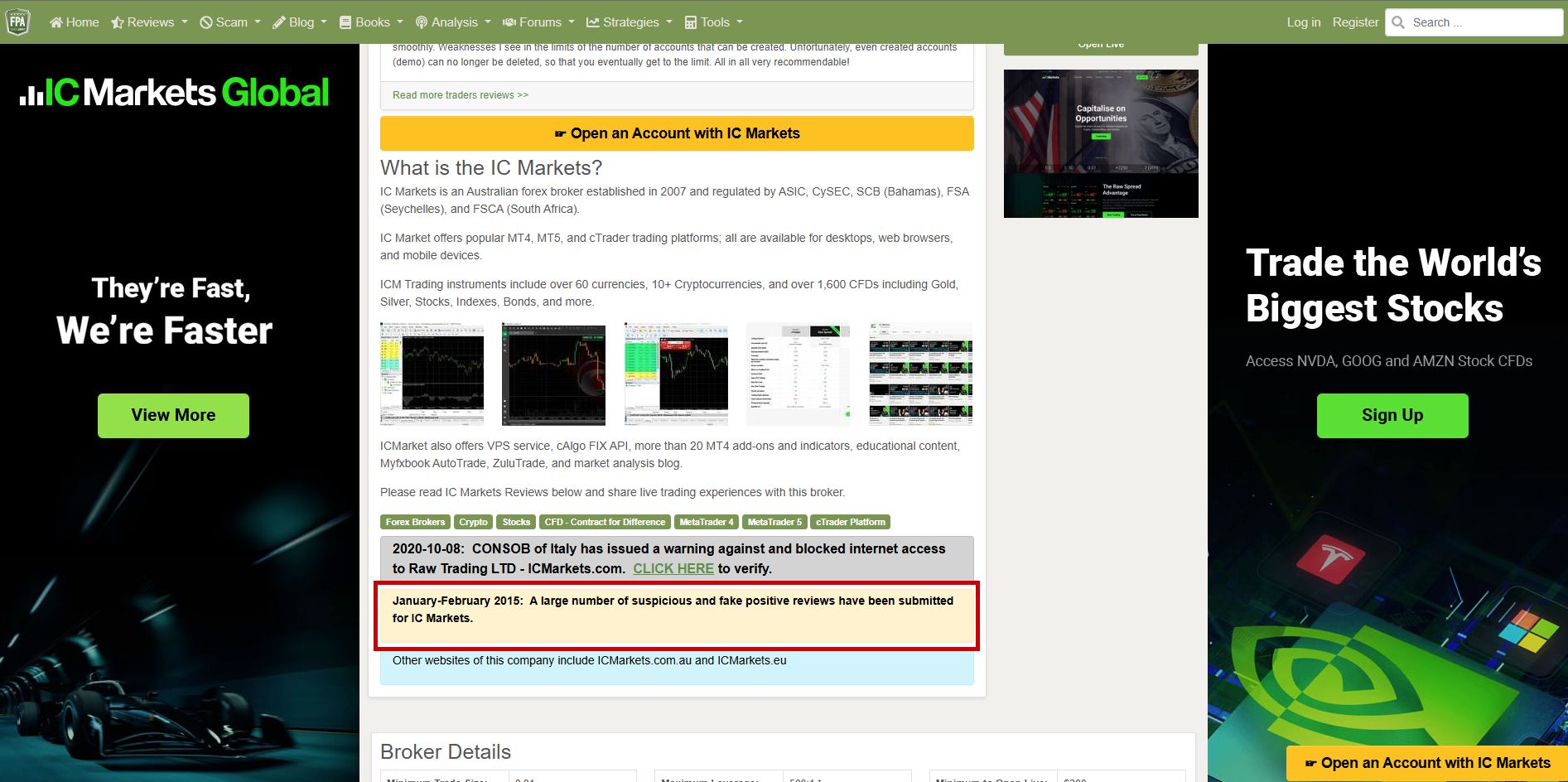Image resolution: width=1568 pixels, height=782 pixels.
Task: Click the FPA shield logo icon
Action: pyautogui.click(x=17, y=22)
